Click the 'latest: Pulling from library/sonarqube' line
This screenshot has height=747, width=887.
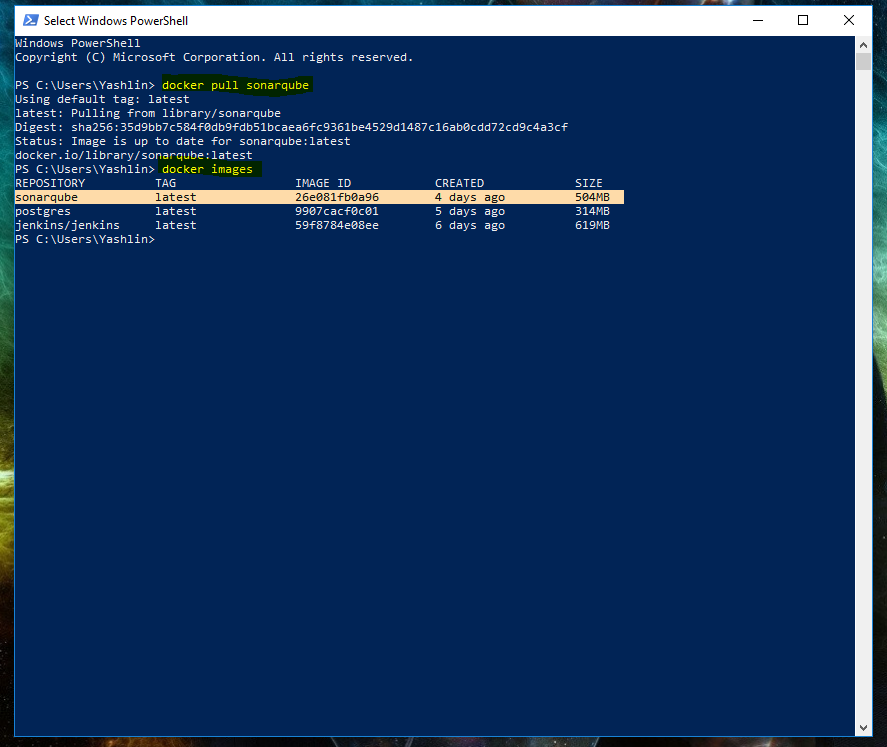[148, 114]
